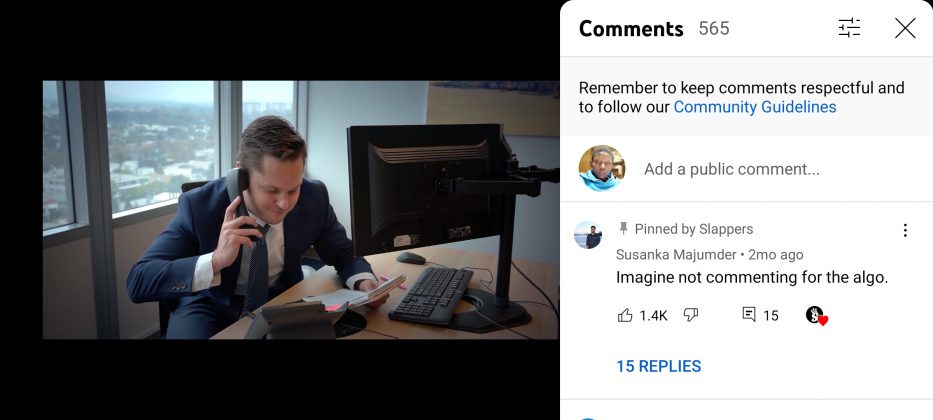Like Susanka Majumder's pinned comment
This screenshot has width=933, height=420.
point(625,315)
